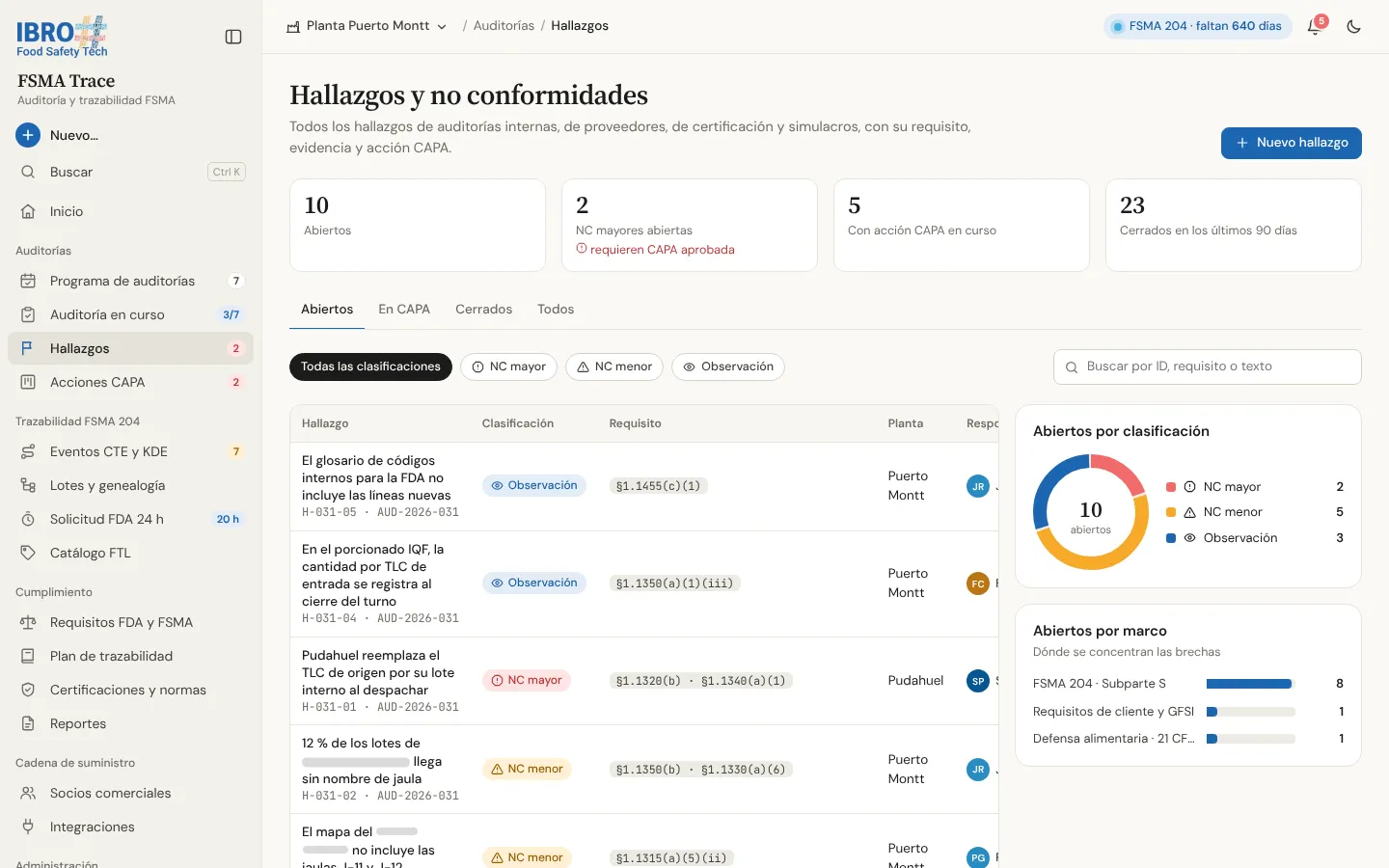Click the search field for ID or requirement

click(1207, 366)
